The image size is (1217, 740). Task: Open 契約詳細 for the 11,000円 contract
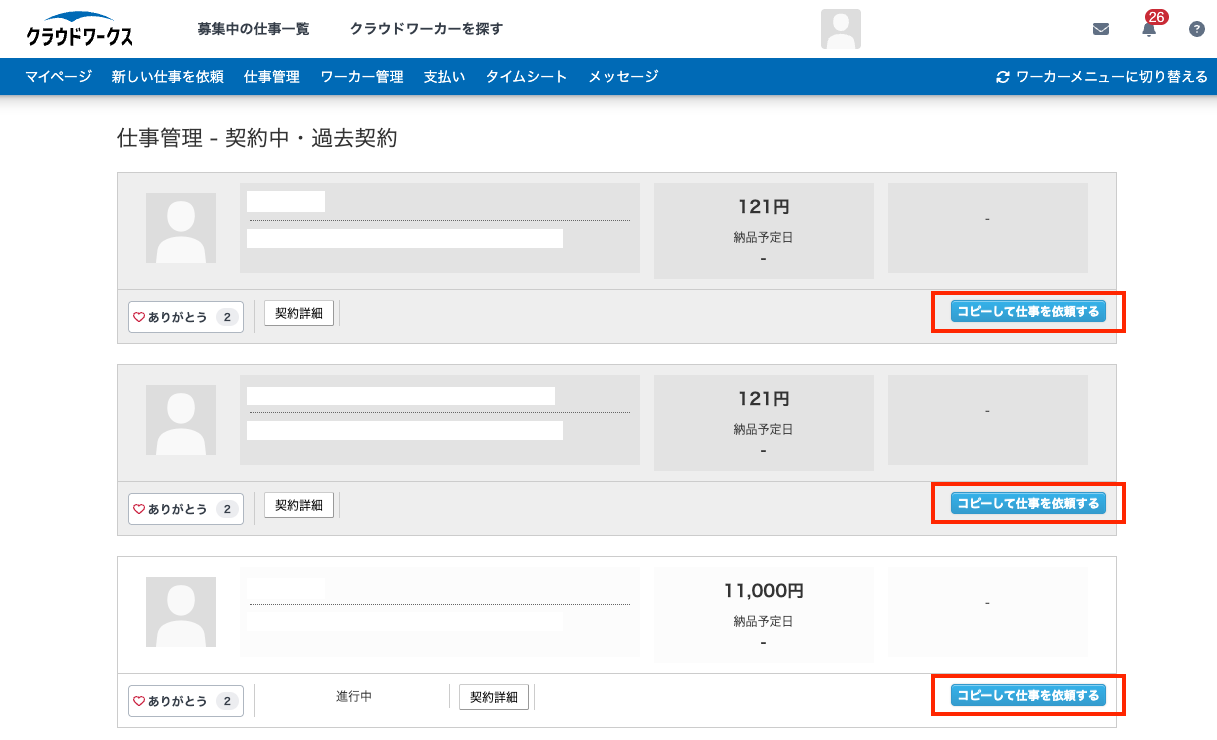494,697
